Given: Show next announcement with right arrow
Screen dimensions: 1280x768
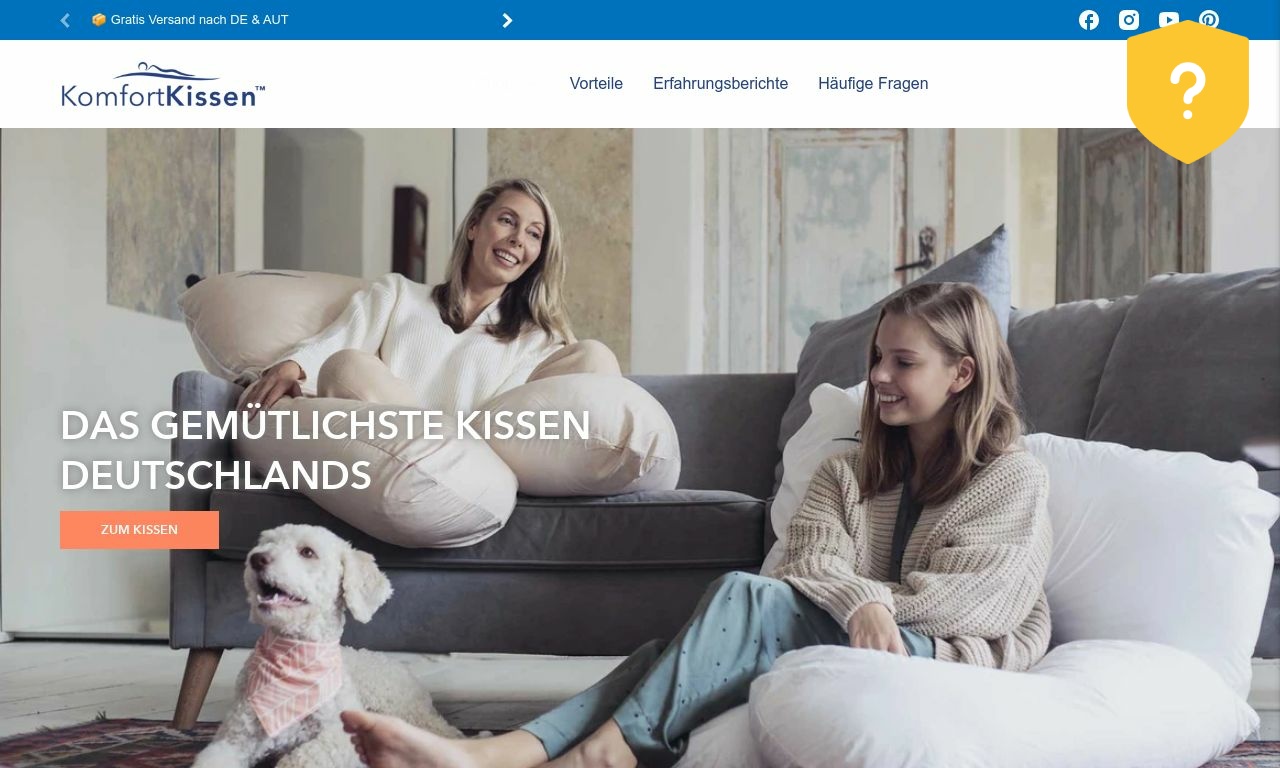Looking at the screenshot, I should coord(507,20).
